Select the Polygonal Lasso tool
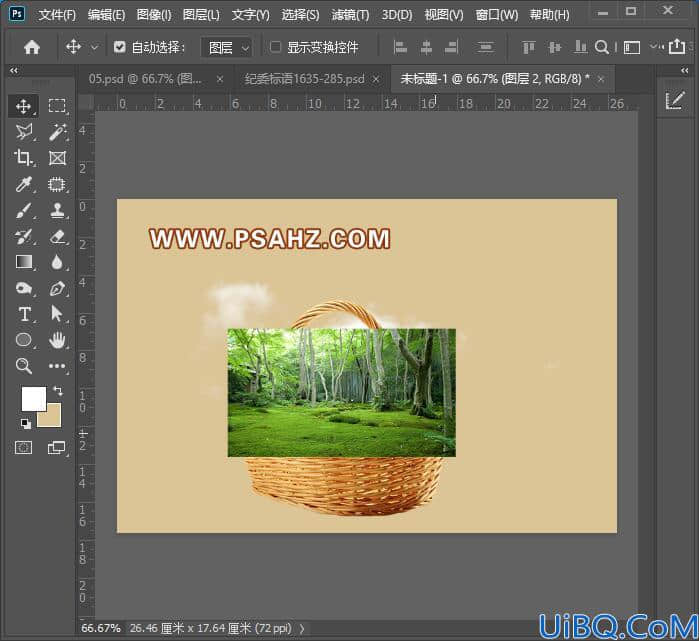Viewport: 699px width, 641px height. [x=23, y=132]
